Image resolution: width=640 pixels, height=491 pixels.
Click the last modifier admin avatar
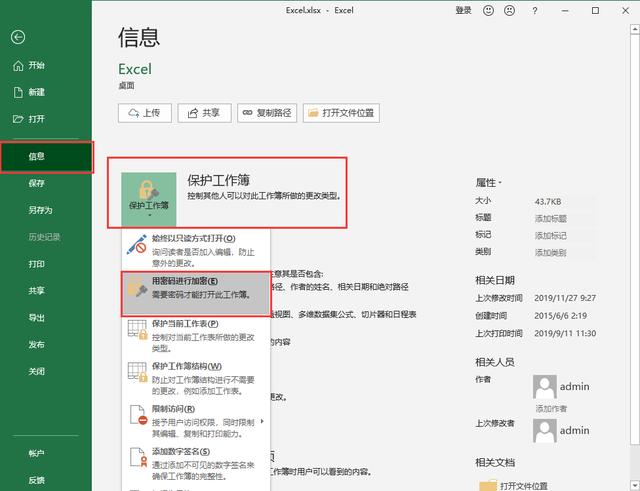coord(544,431)
